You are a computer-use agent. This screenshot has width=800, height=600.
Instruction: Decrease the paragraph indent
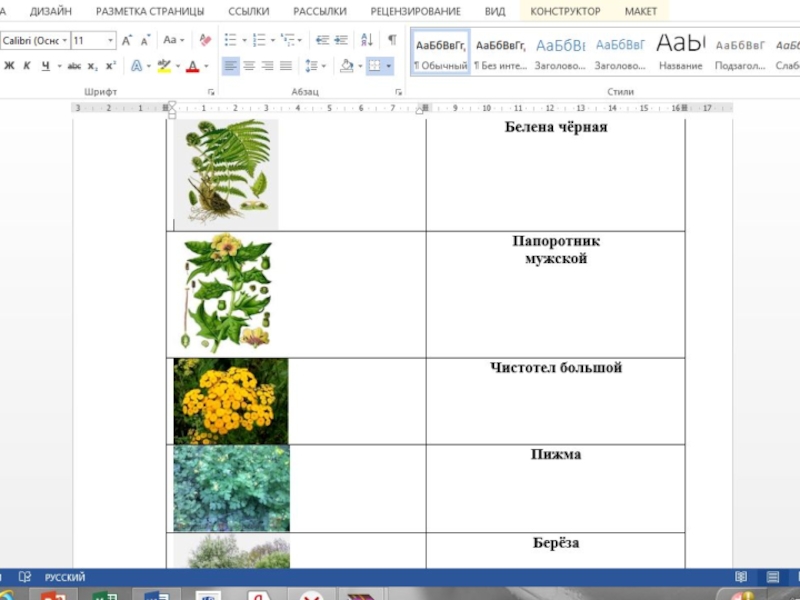322,41
